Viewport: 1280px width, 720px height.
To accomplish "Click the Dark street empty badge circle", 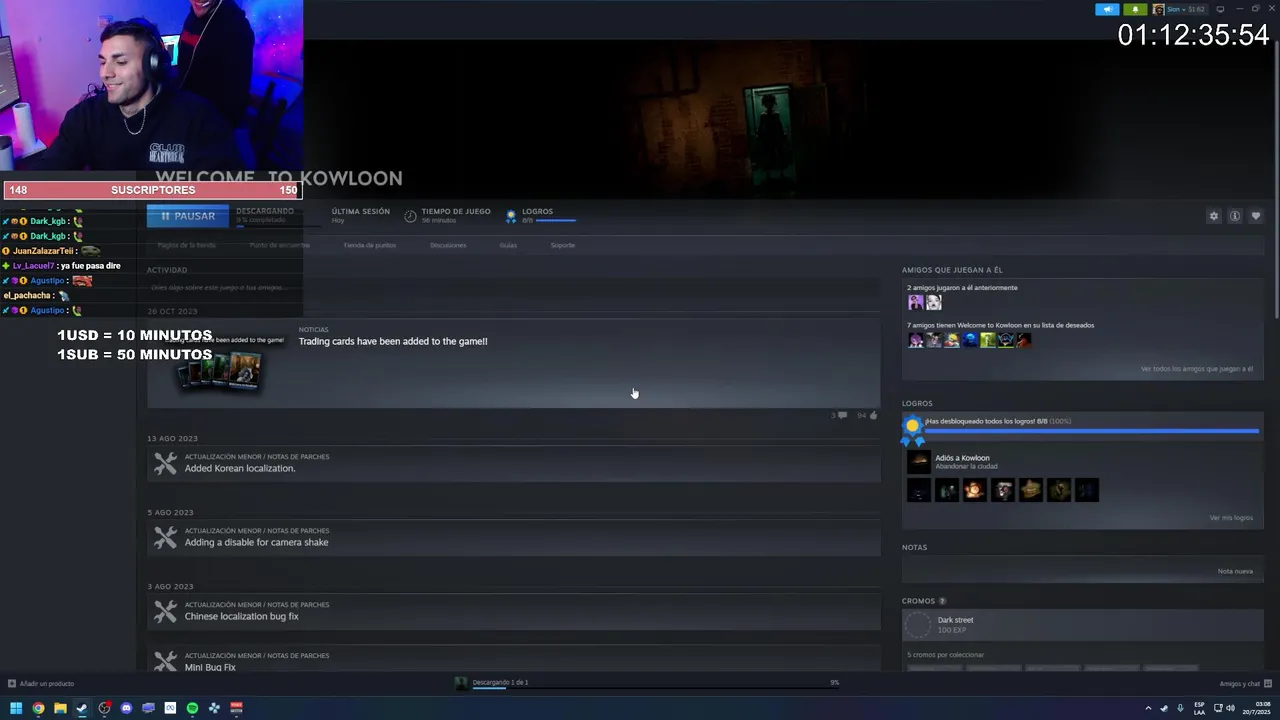I will (917, 626).
